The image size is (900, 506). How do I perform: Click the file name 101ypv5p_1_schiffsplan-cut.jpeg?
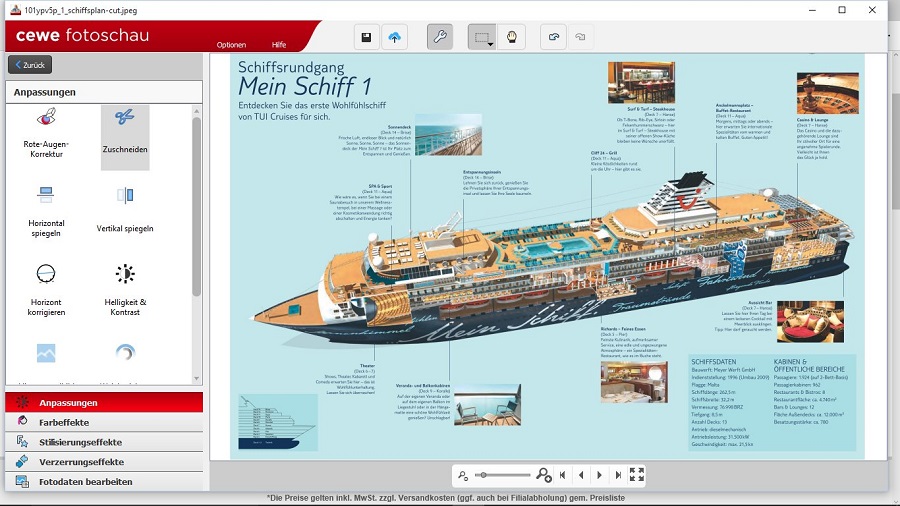coord(80,10)
